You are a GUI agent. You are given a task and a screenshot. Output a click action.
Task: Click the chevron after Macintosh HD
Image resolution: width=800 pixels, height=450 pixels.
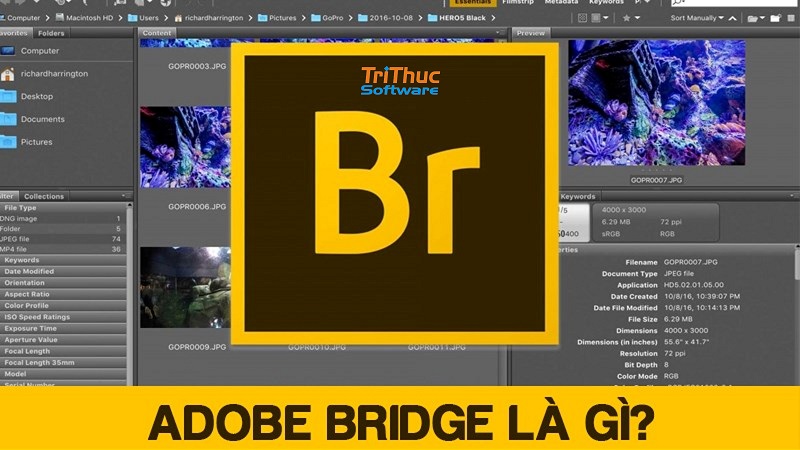tap(120, 18)
